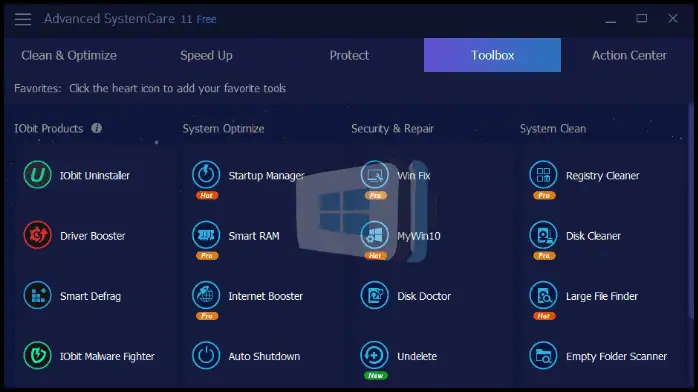Viewport: 698px width, 392px height.
Task: Go to the Action Center tab
Action: 629,55
